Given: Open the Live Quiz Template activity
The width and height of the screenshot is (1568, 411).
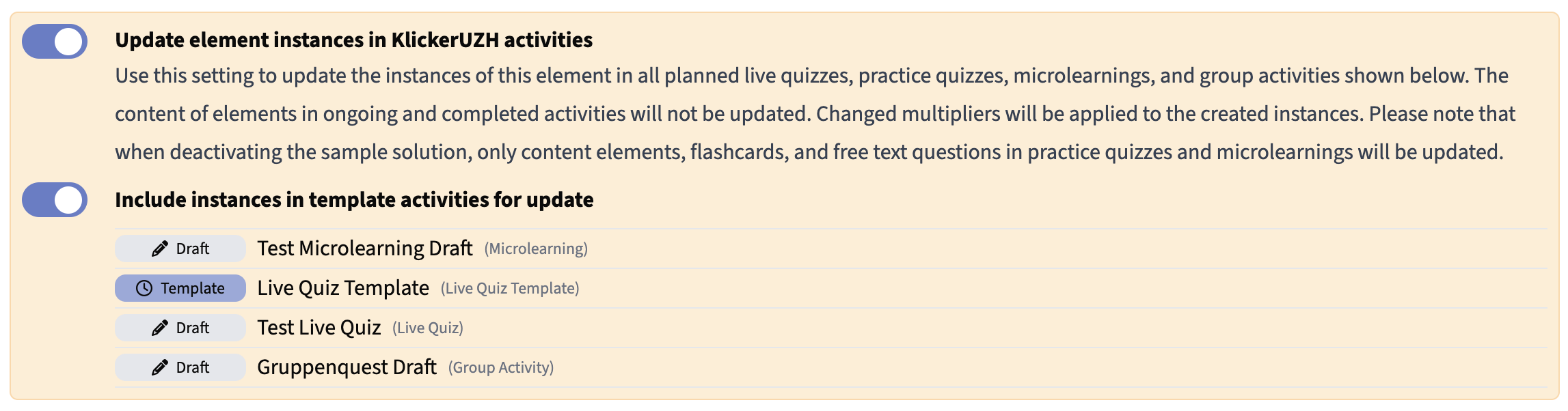Looking at the screenshot, I should 342,288.
